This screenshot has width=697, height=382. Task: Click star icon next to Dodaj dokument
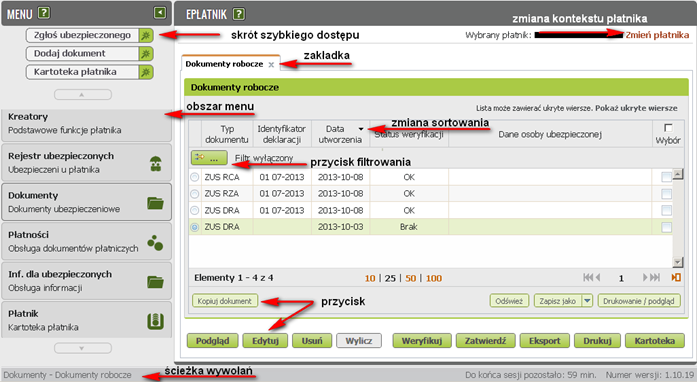coord(146,54)
